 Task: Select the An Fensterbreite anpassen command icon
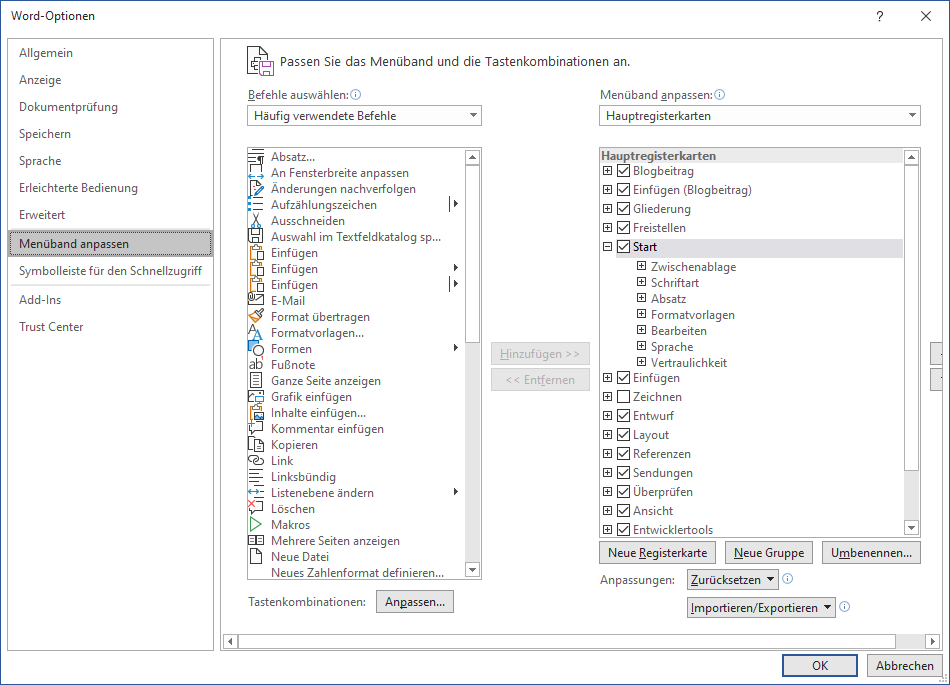[x=256, y=173]
